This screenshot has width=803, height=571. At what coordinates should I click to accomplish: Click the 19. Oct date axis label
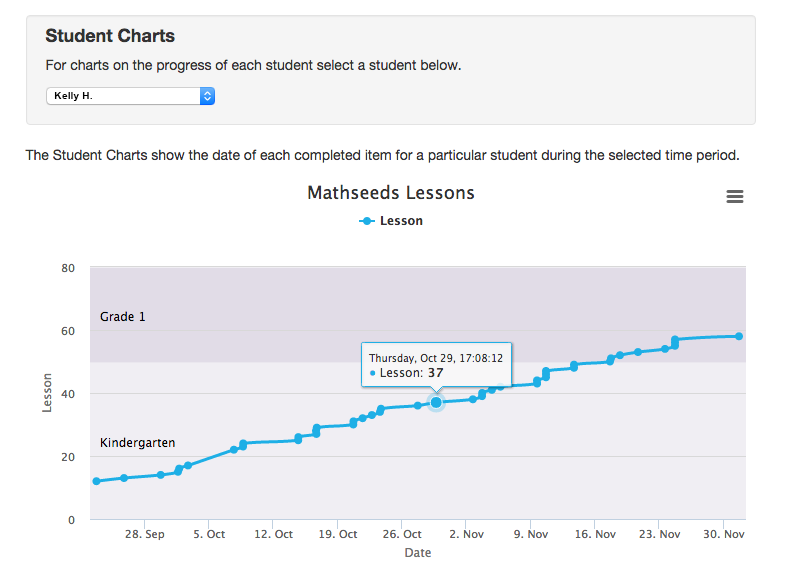[x=338, y=535]
